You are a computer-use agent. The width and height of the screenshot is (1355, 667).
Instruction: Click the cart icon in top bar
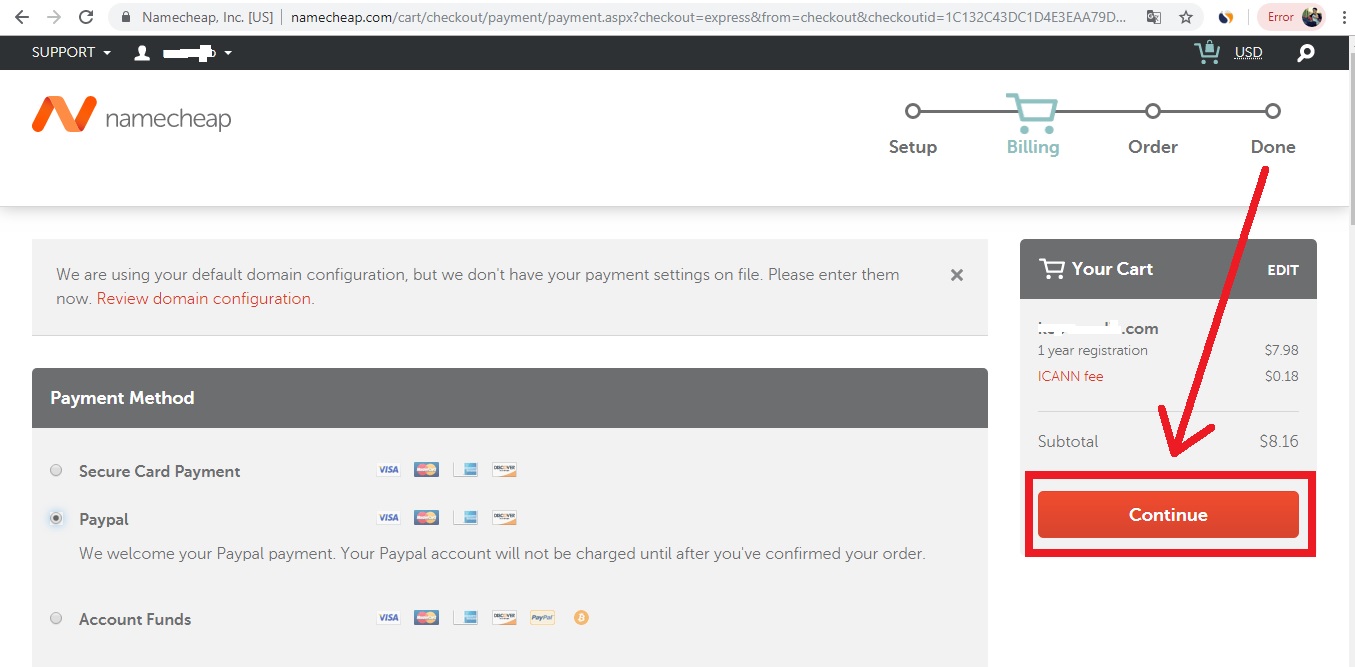point(1207,52)
